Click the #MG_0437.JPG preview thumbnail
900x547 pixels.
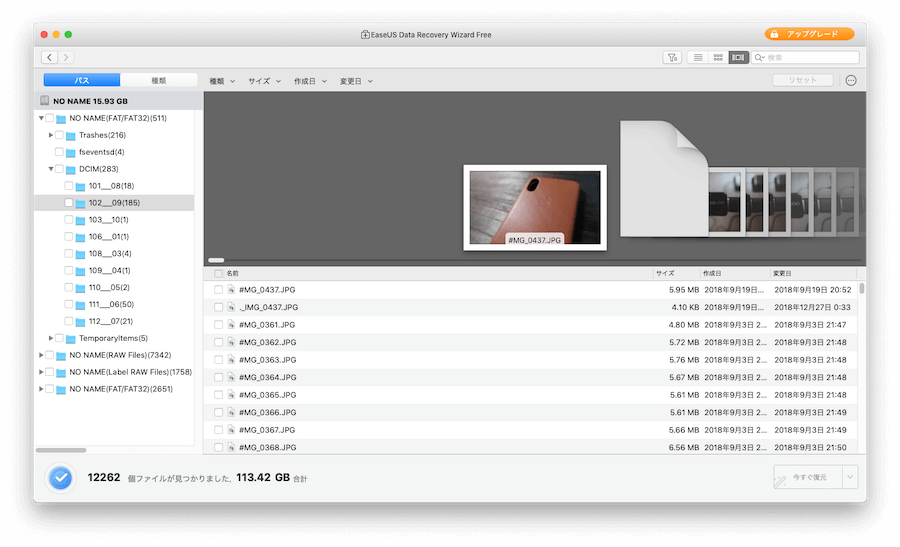pos(535,208)
